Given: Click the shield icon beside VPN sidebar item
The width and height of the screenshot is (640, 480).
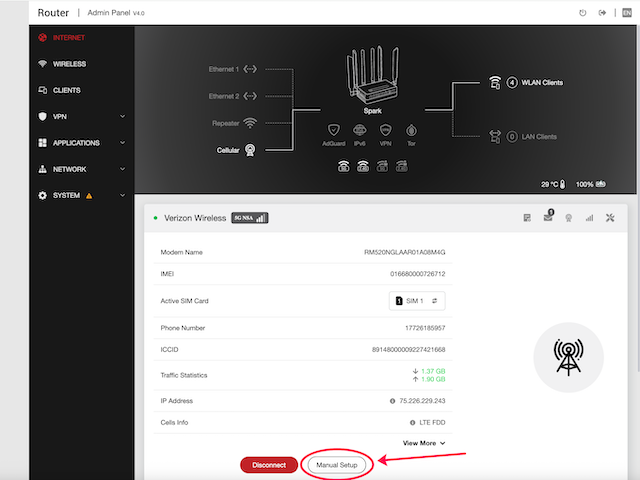Looking at the screenshot, I should pos(42,117).
